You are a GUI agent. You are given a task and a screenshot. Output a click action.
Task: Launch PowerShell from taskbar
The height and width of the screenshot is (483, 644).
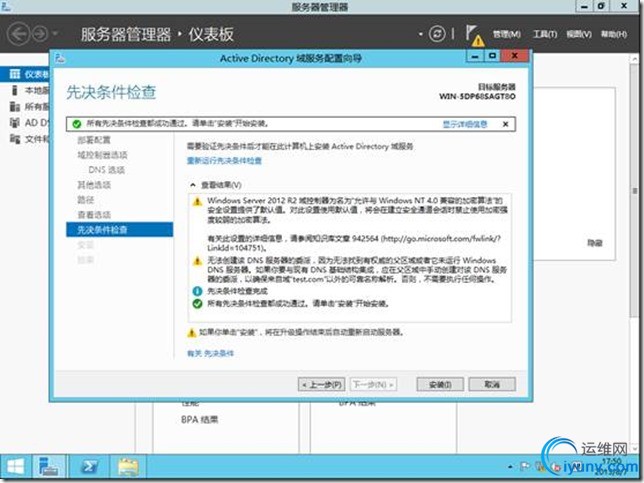point(90,467)
